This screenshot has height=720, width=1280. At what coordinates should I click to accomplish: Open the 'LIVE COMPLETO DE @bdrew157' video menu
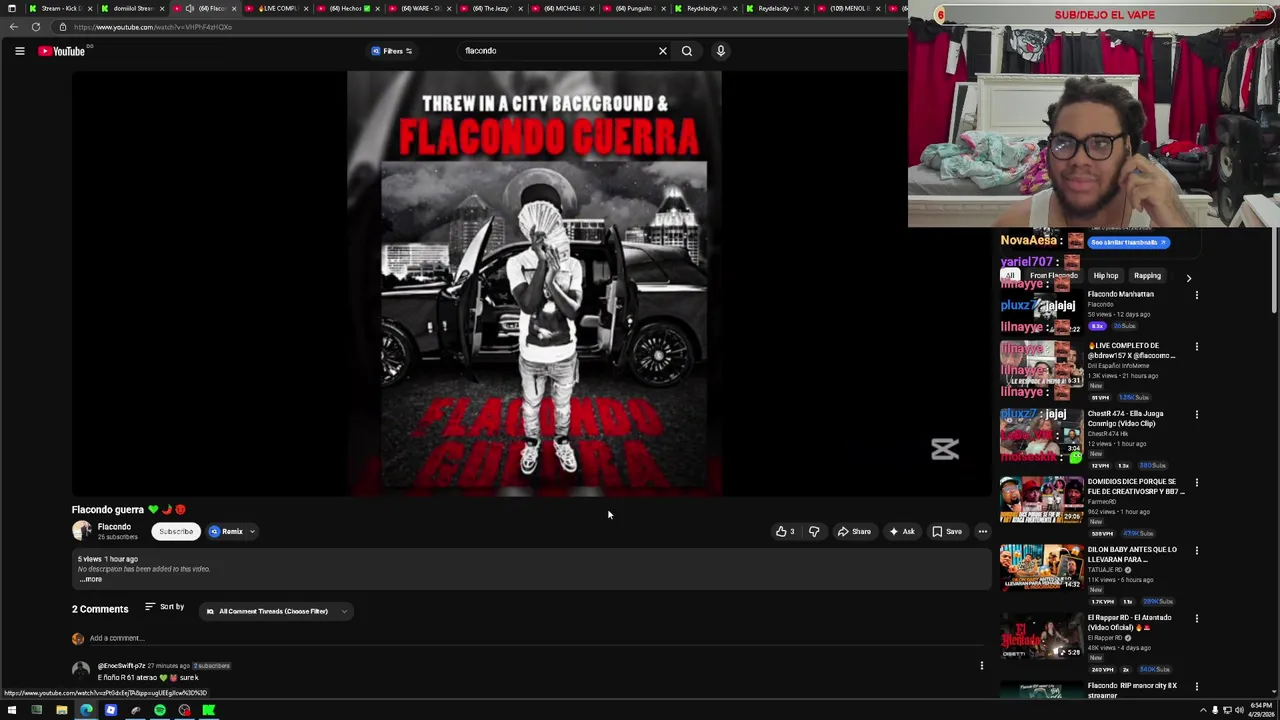1196,347
